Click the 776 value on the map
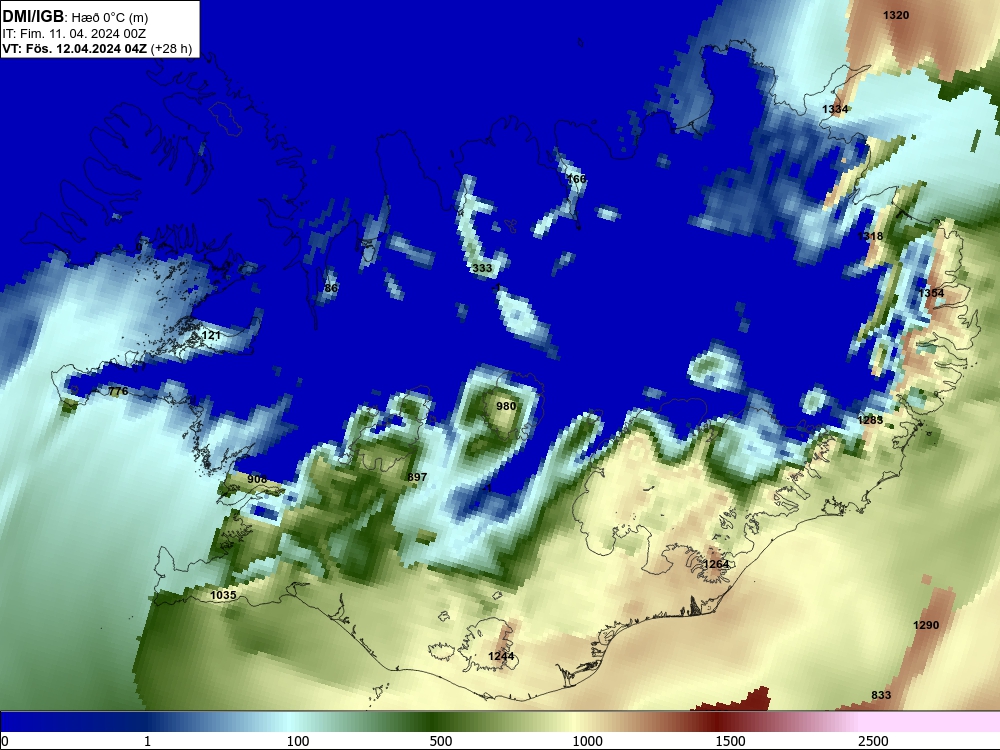 click(x=118, y=391)
